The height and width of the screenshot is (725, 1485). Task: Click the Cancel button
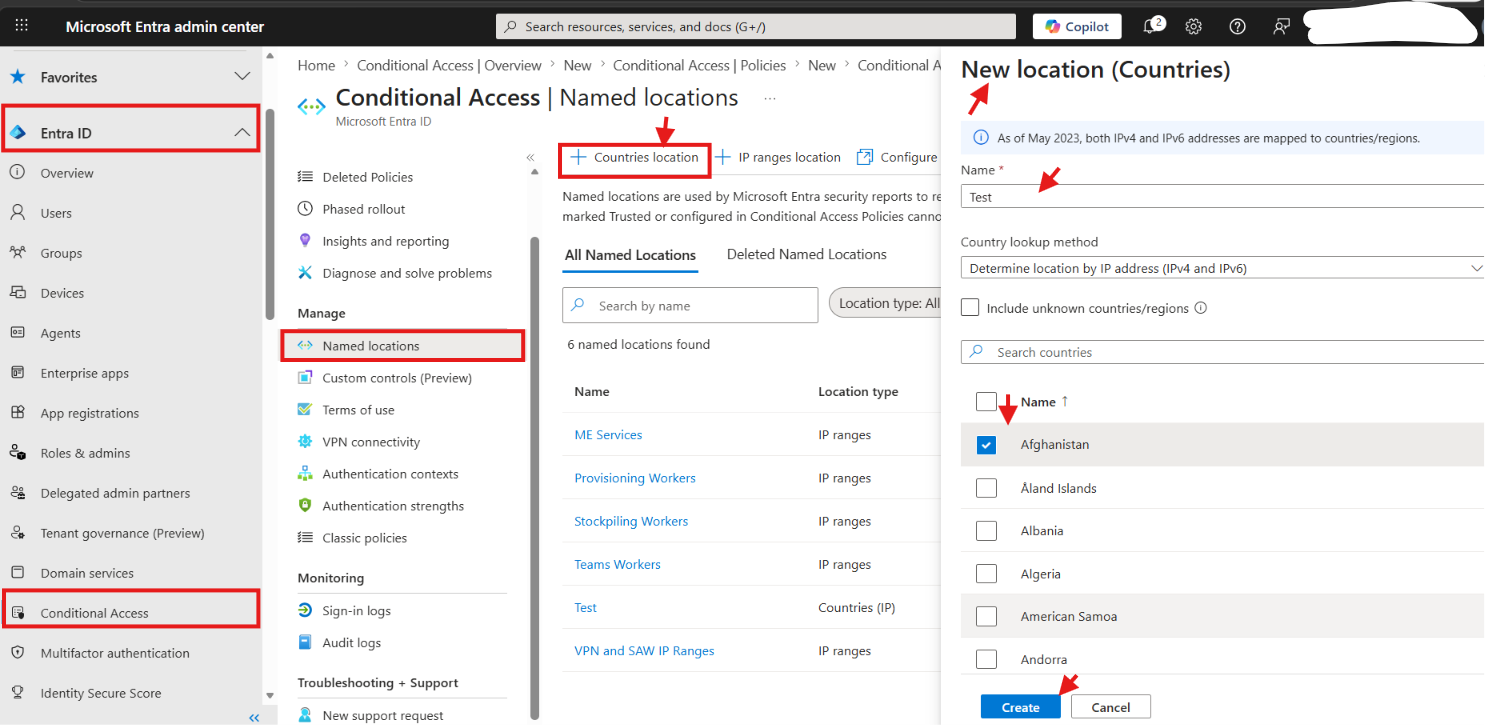1111,707
